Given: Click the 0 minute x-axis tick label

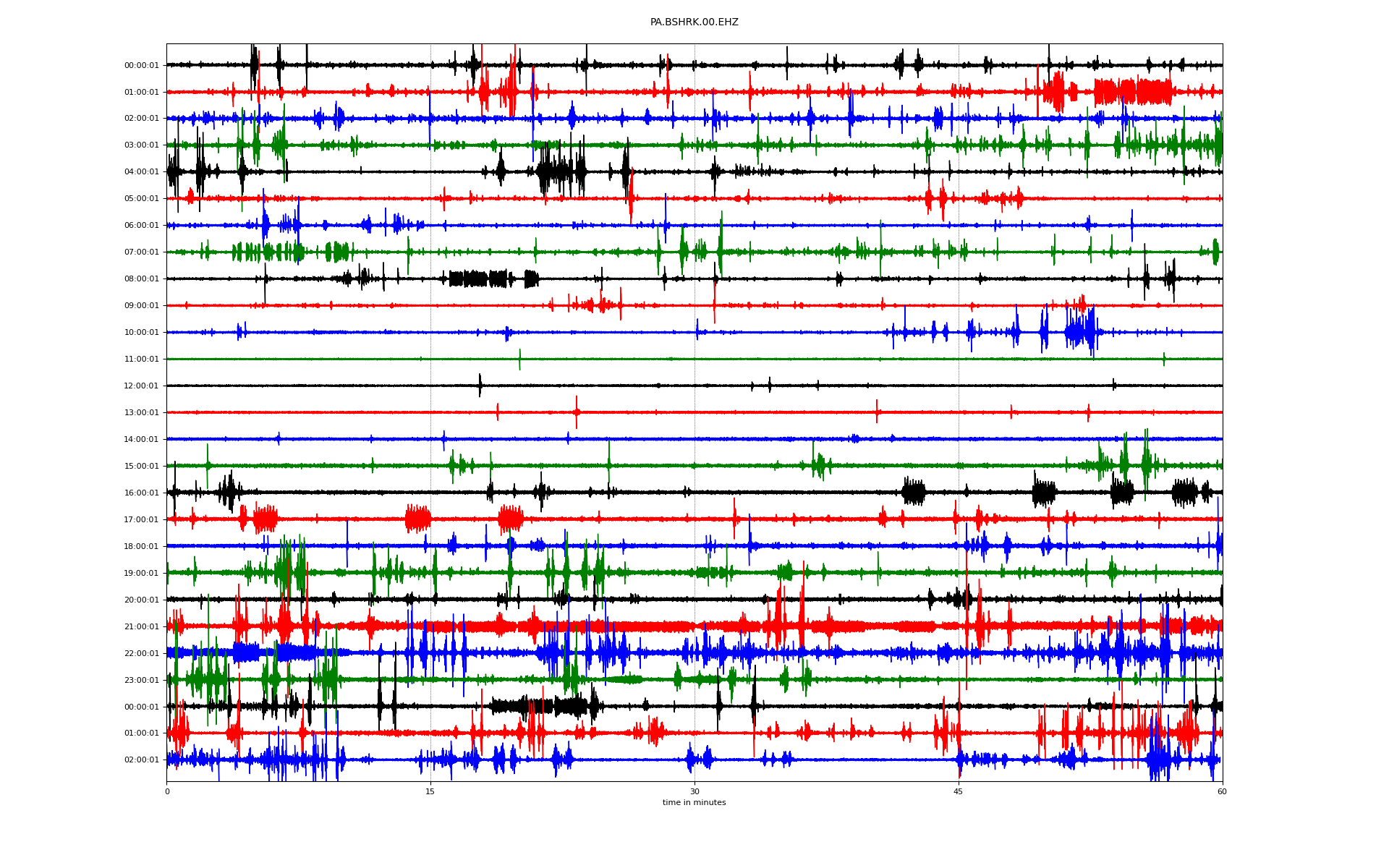Looking at the screenshot, I should click(167, 791).
